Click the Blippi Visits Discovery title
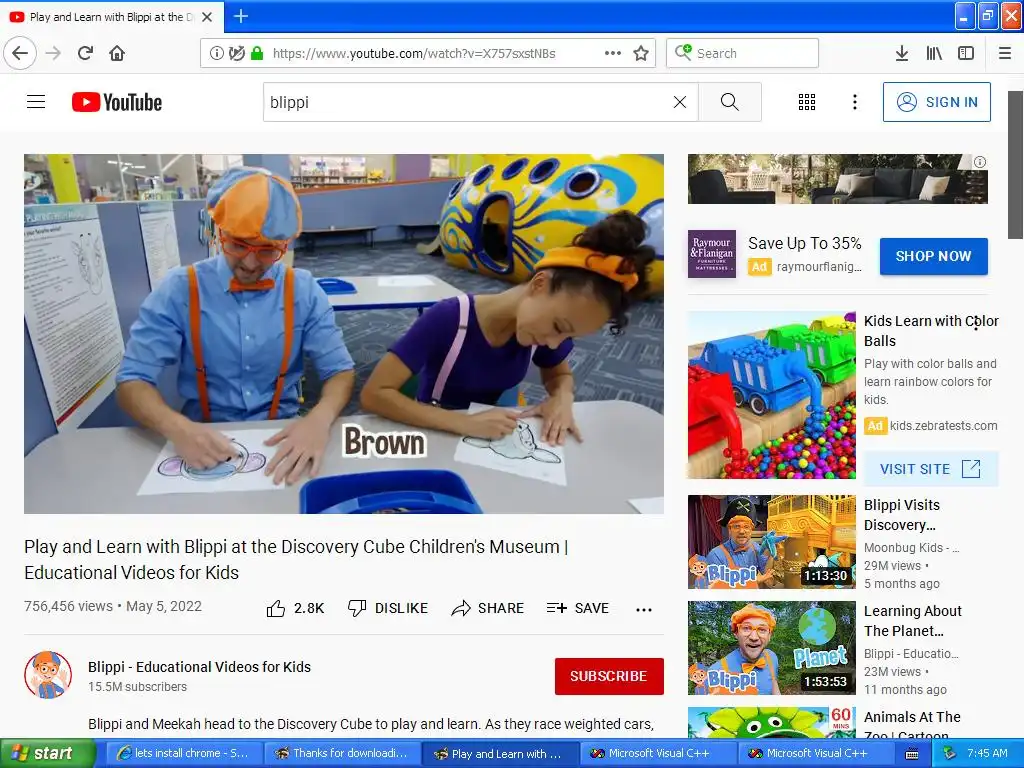The height and width of the screenshot is (768, 1024). point(902,515)
